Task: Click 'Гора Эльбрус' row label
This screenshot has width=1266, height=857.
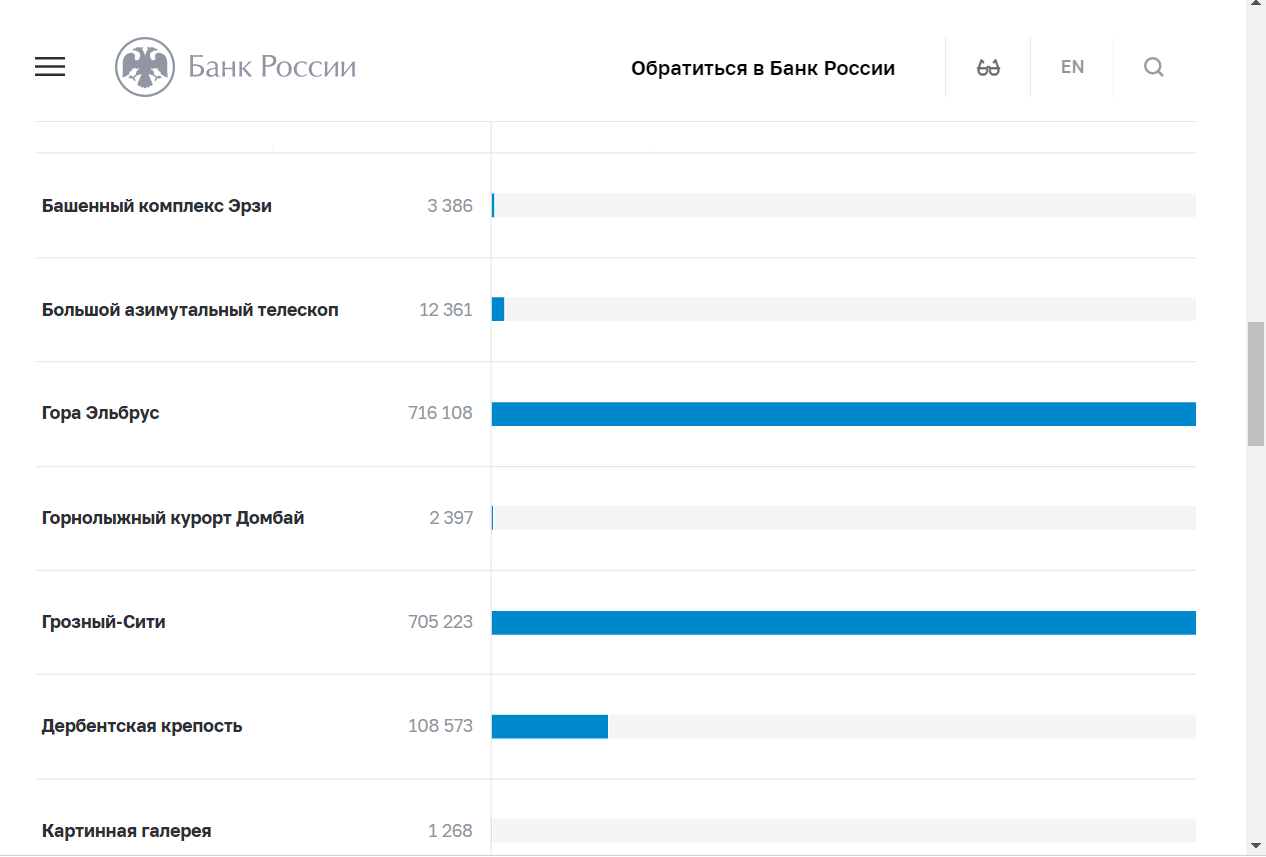Action: click(x=101, y=413)
